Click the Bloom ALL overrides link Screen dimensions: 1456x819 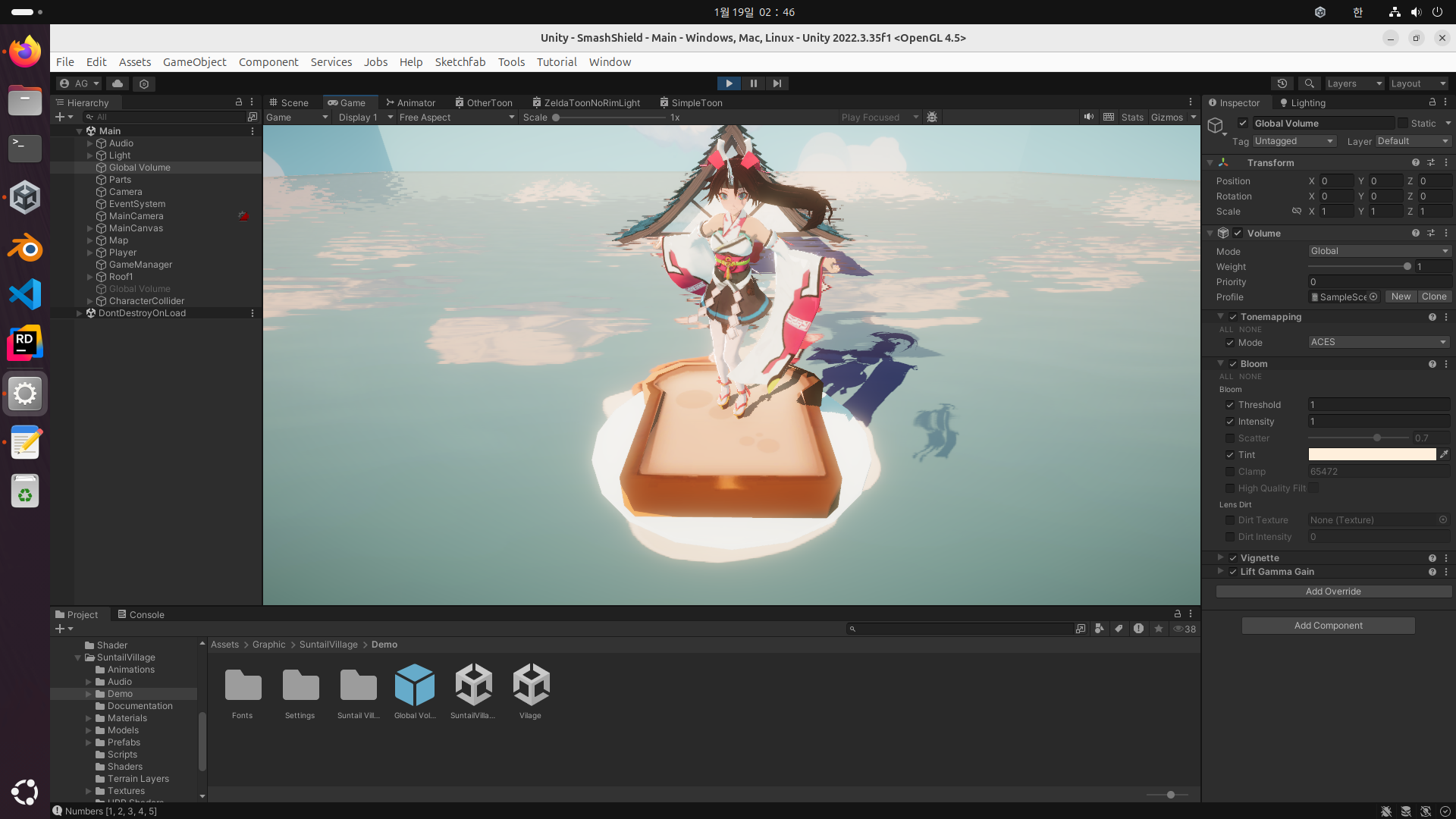(1226, 376)
